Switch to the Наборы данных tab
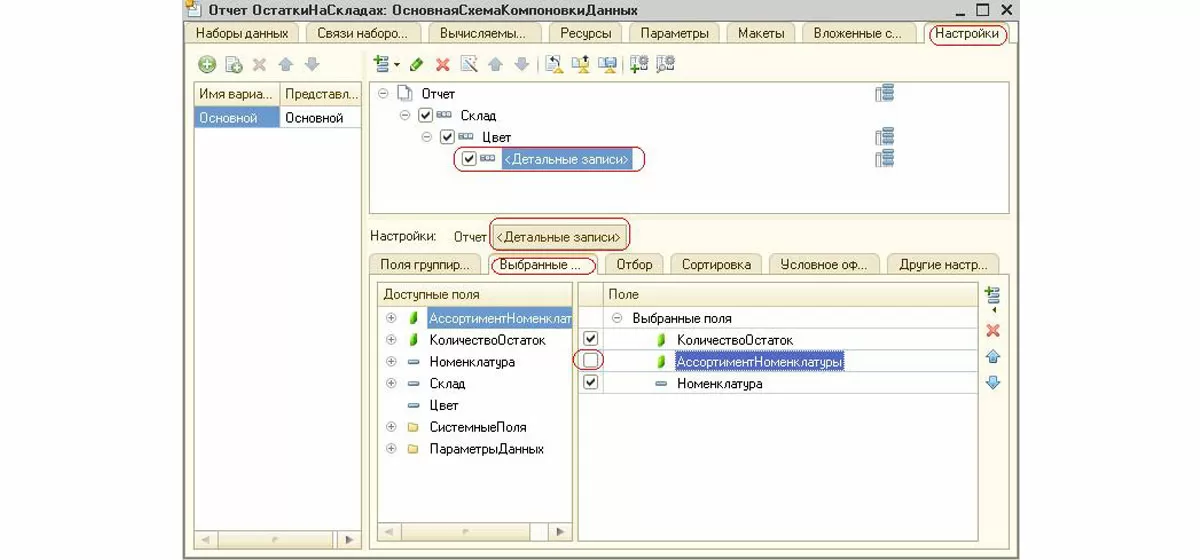 [242, 33]
